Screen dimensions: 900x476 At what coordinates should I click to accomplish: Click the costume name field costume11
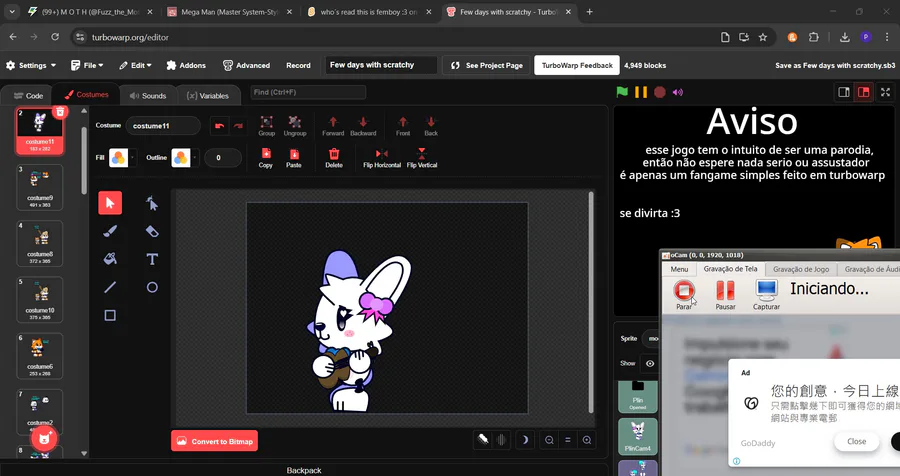pos(163,126)
